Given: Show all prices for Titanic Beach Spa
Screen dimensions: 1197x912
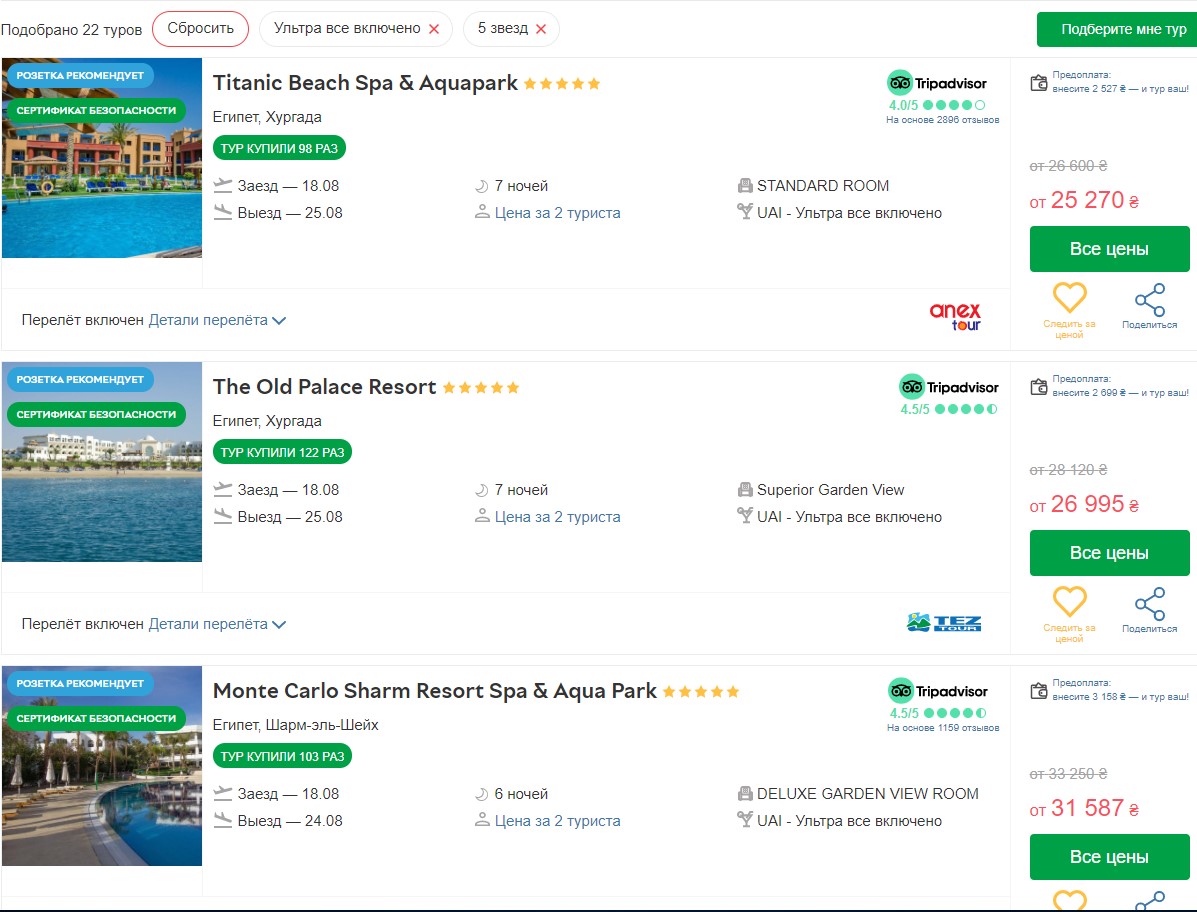Looking at the screenshot, I should point(1109,249).
